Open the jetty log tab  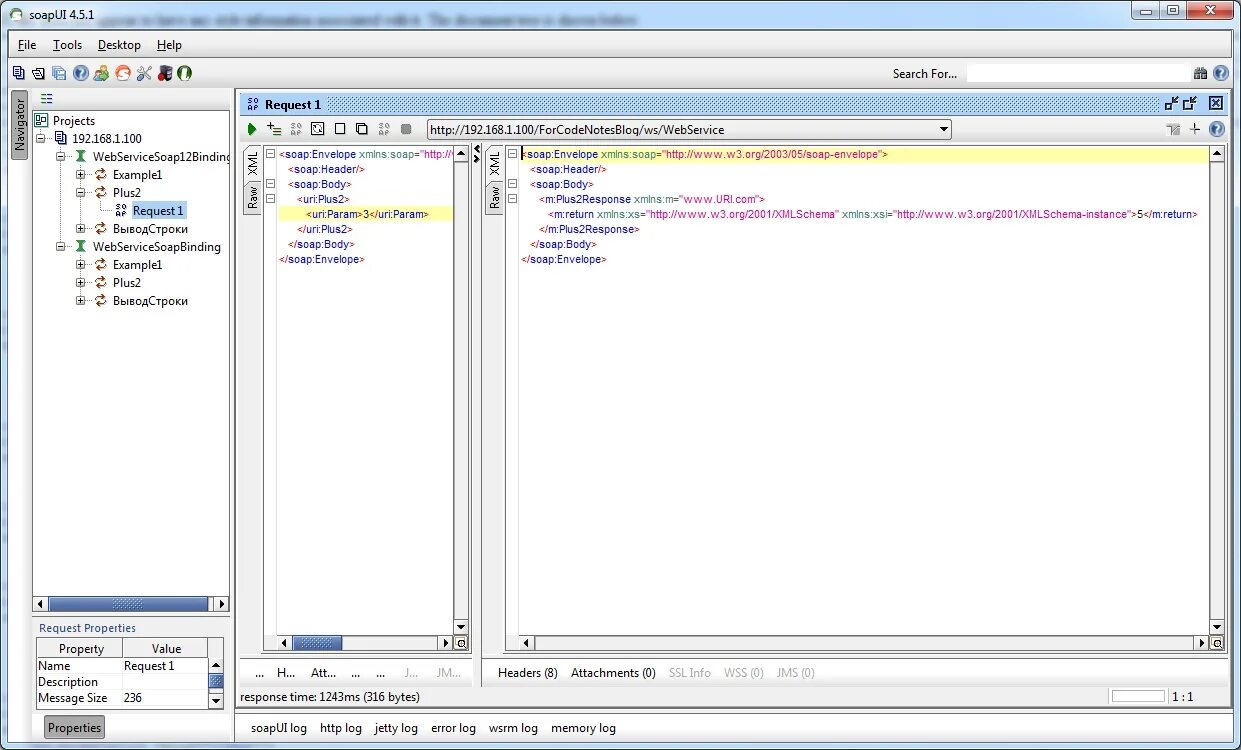click(x=396, y=728)
